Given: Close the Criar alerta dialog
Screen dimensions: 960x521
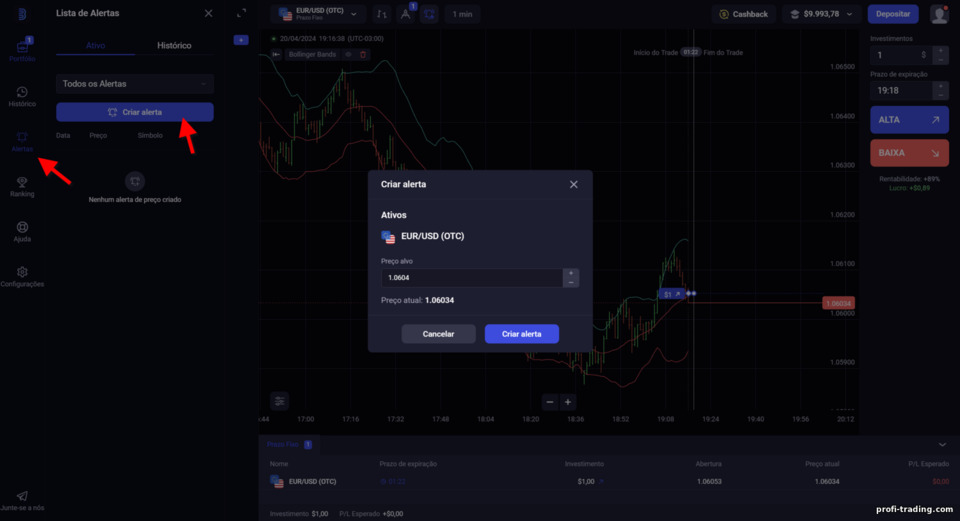Looking at the screenshot, I should [574, 184].
